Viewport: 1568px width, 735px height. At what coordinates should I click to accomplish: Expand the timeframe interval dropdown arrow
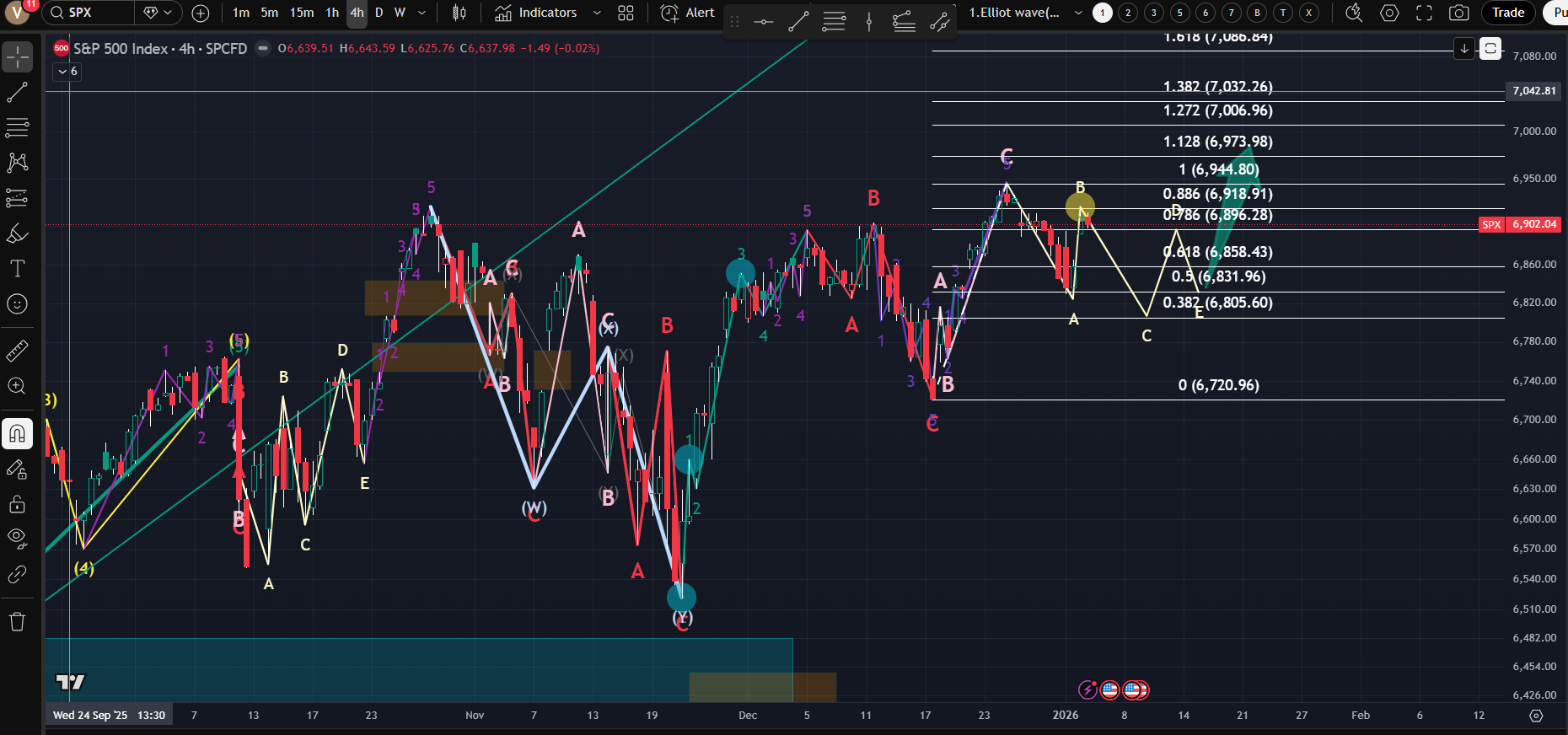point(422,13)
